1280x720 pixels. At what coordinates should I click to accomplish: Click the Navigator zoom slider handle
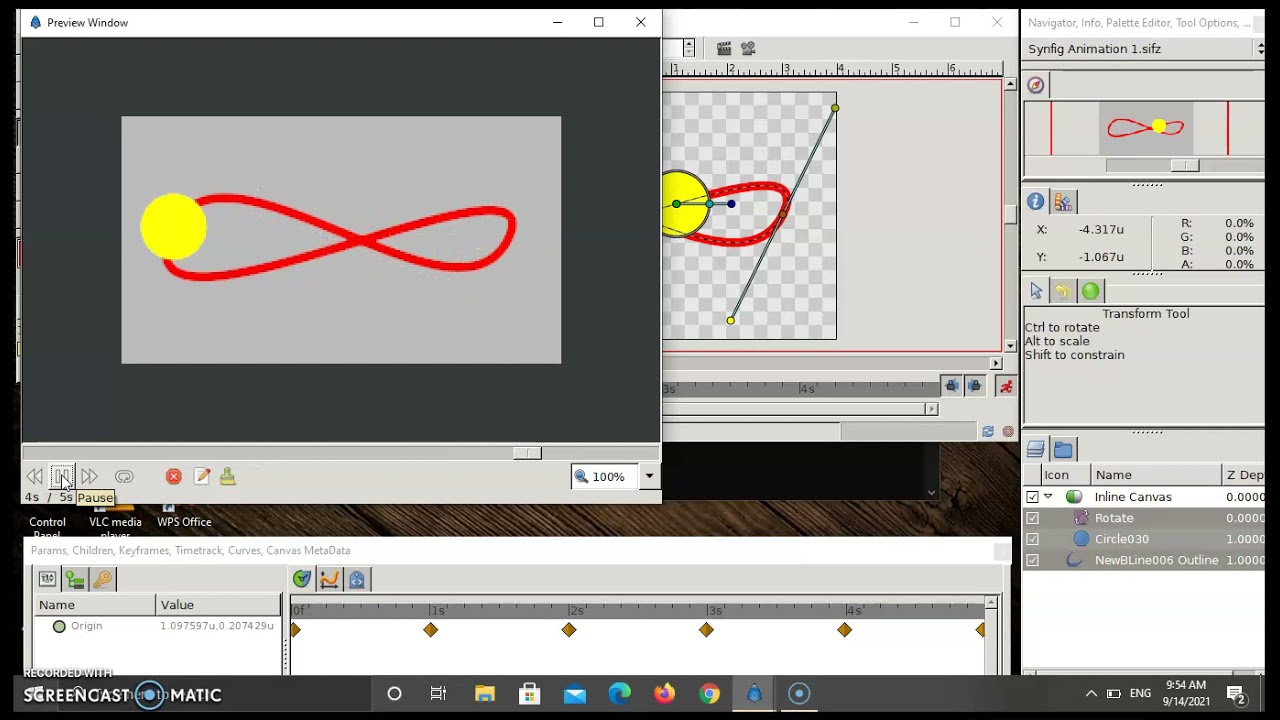[x=1185, y=166]
